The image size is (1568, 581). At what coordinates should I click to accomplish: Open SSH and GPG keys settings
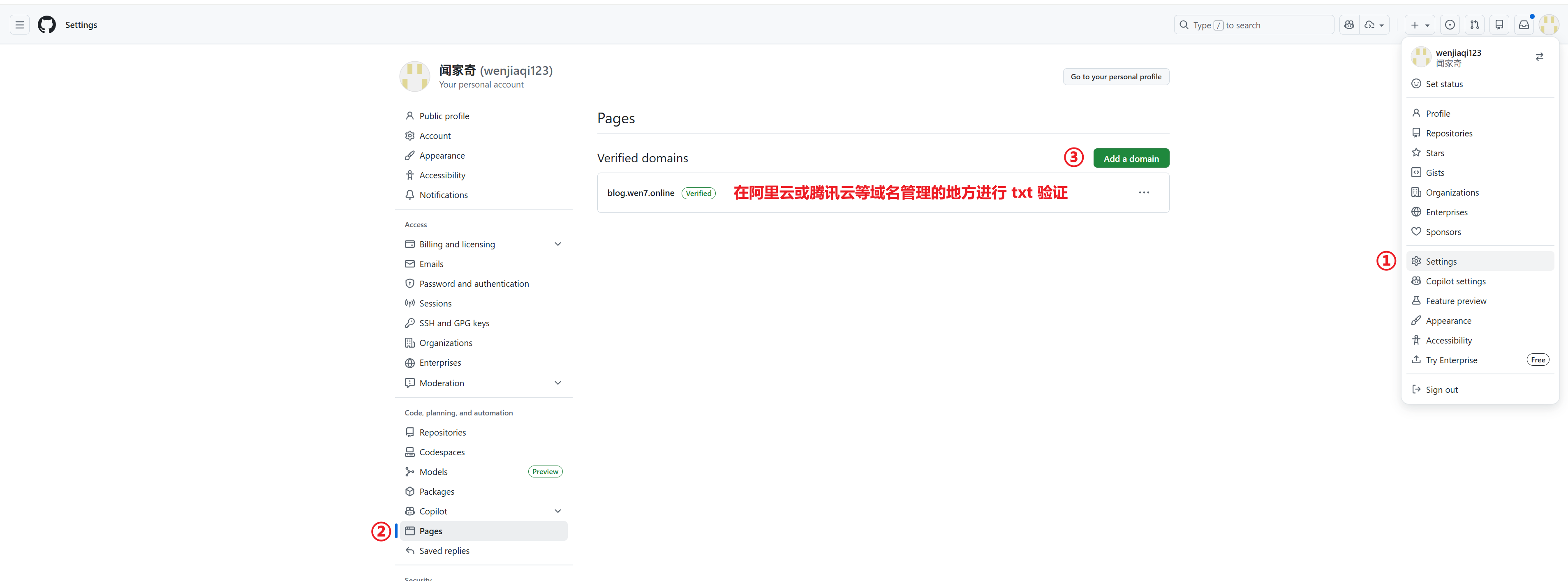coord(453,323)
